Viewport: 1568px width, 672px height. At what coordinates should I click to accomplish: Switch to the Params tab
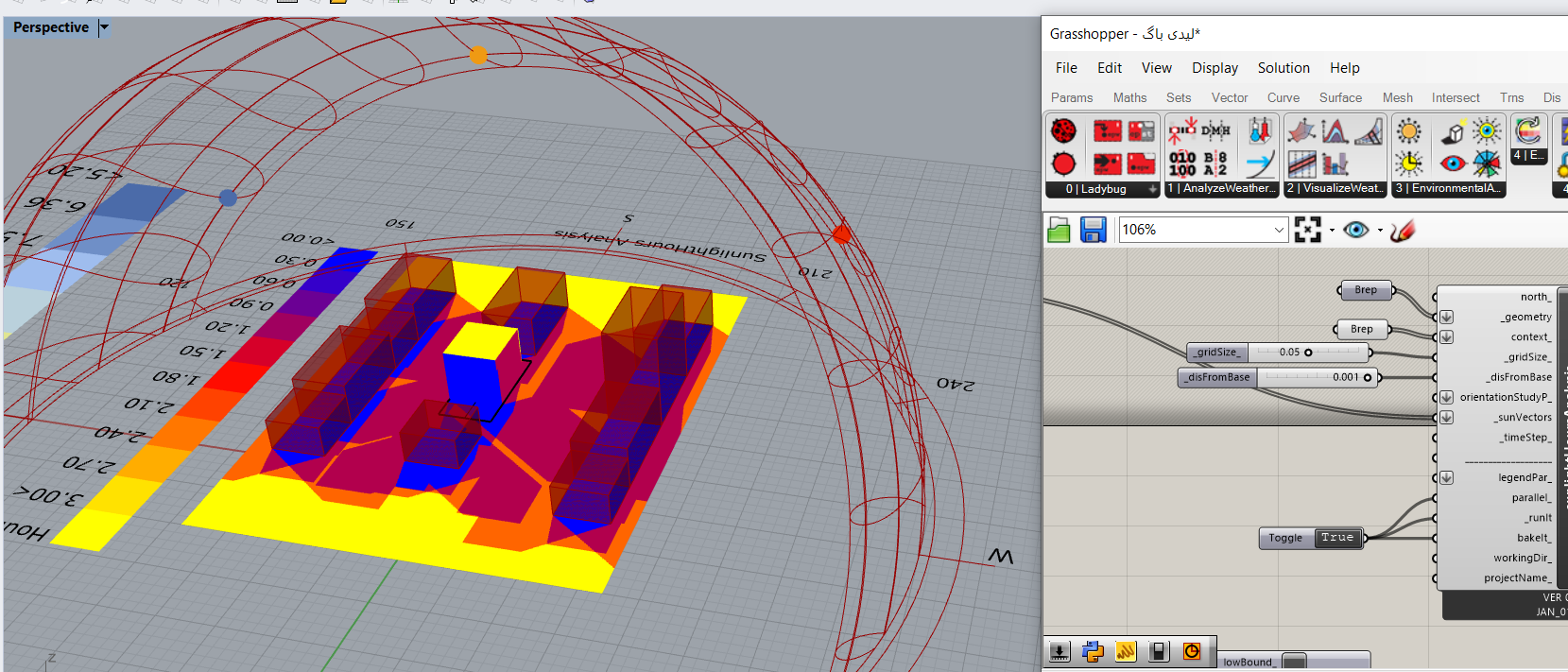(x=1072, y=97)
